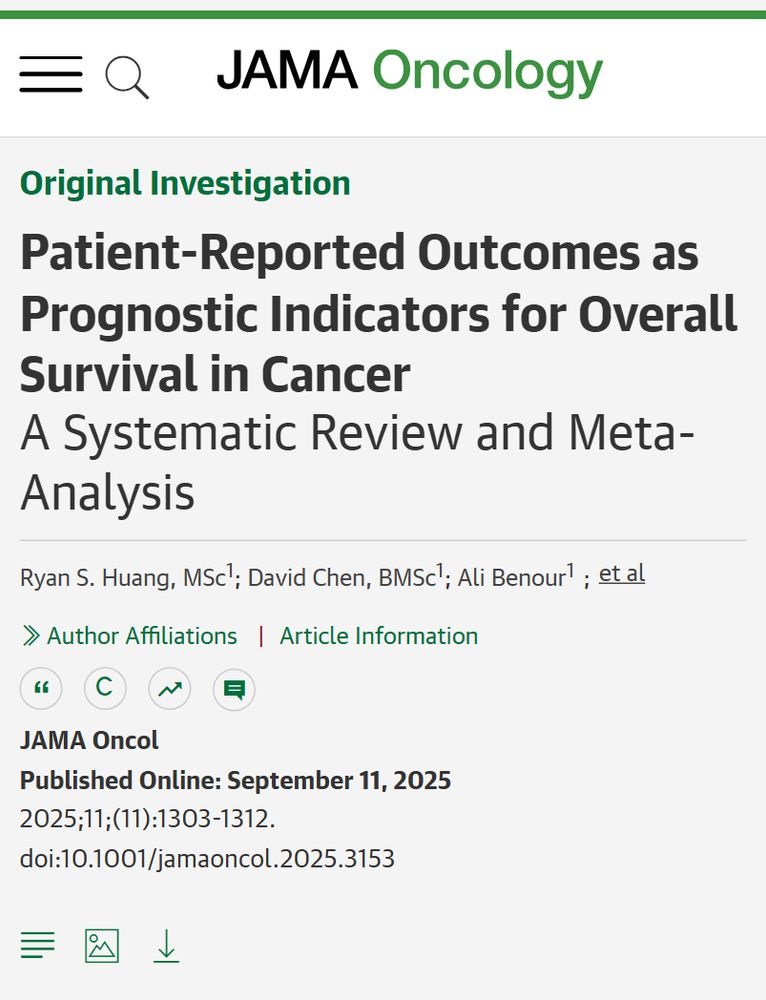Click the Published Online date text

tap(236, 780)
